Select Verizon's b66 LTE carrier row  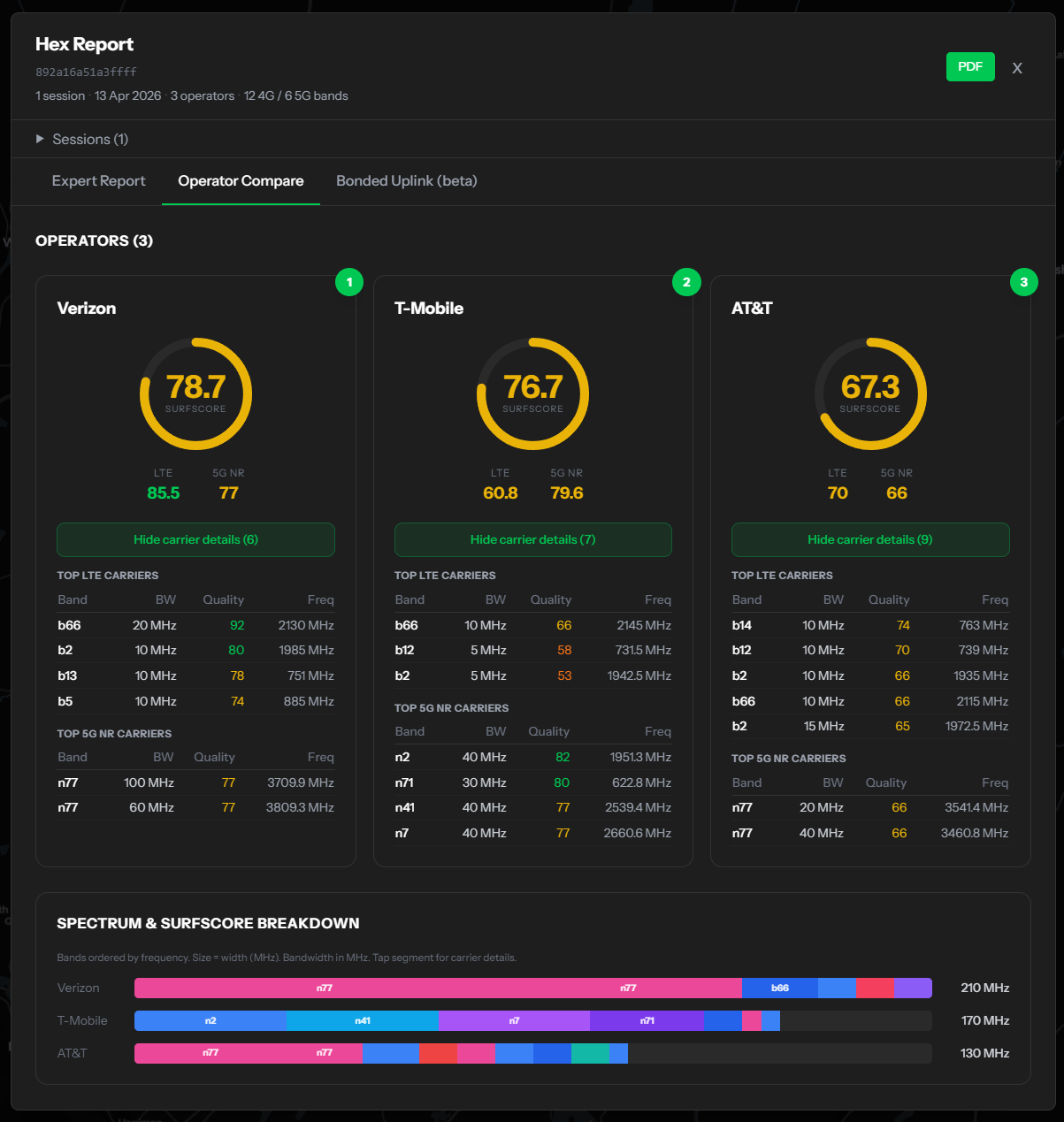point(195,625)
